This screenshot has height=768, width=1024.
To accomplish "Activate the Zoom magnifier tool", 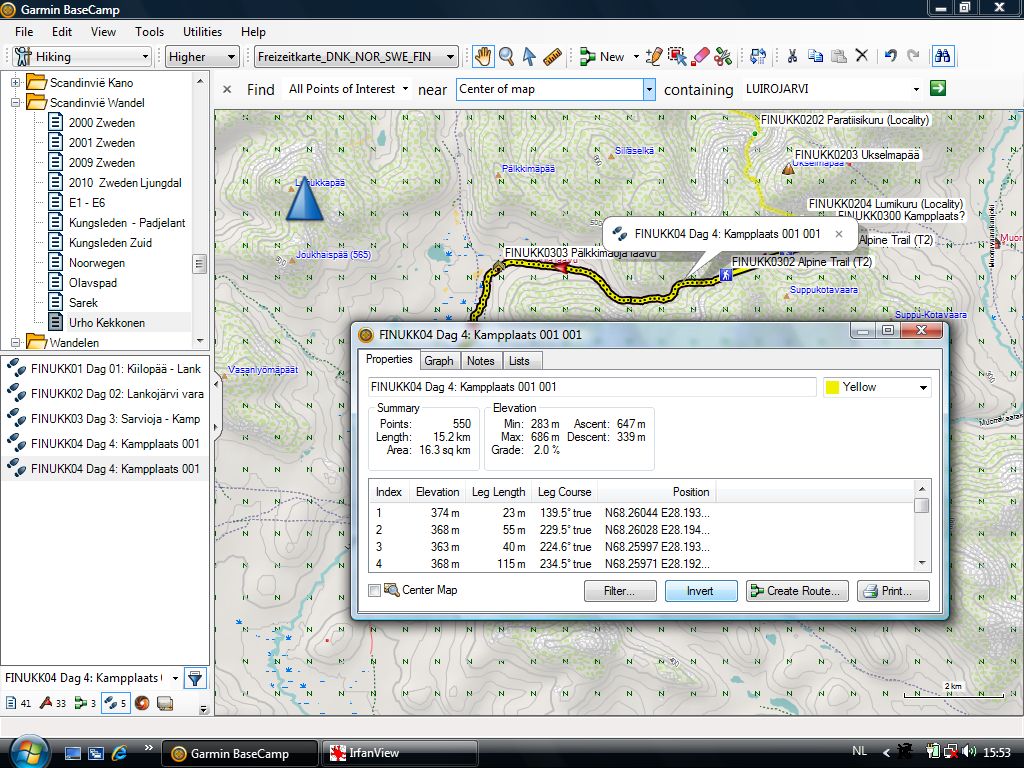I will coord(507,57).
